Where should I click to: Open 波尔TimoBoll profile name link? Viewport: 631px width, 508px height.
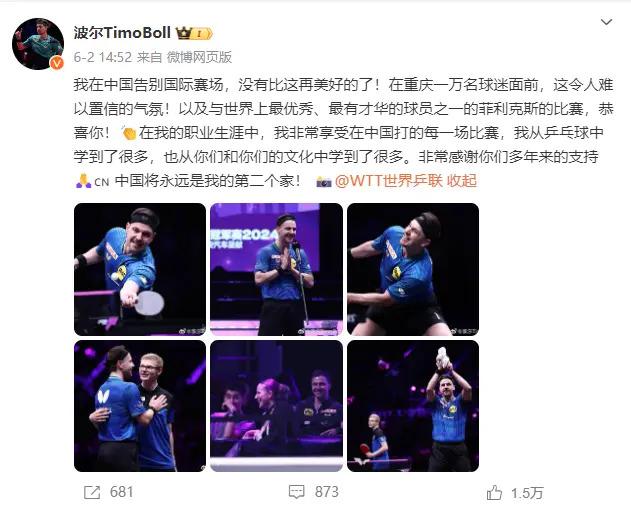pos(122,33)
